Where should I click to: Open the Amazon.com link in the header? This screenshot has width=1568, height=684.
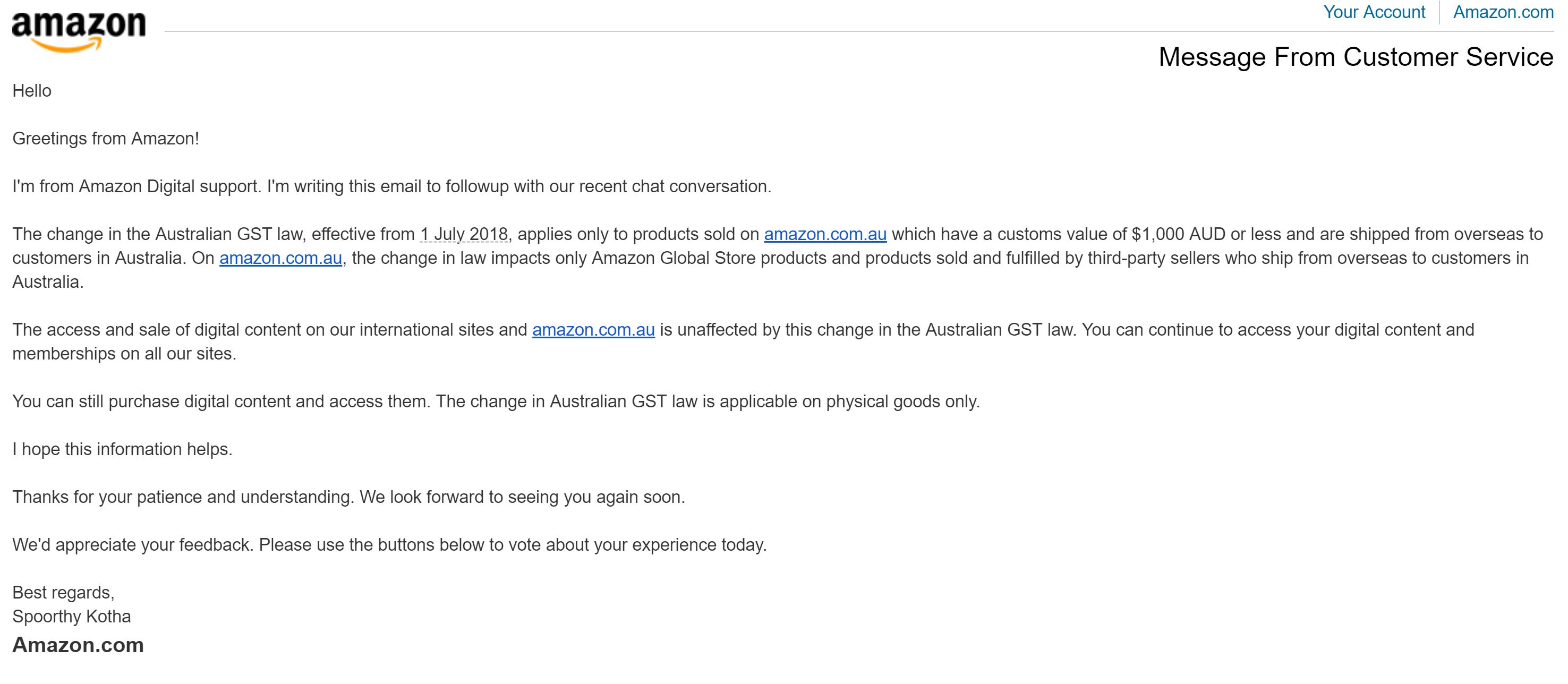tap(1503, 12)
